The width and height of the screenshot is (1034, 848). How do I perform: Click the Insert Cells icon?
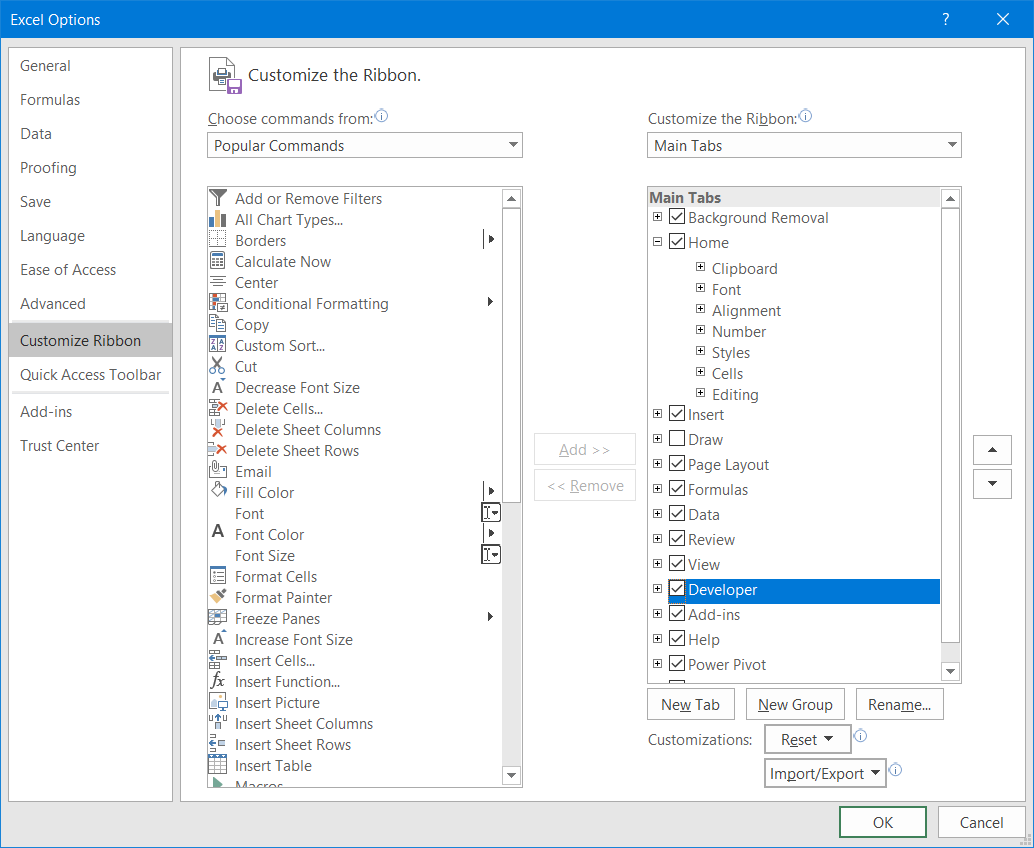click(x=218, y=660)
